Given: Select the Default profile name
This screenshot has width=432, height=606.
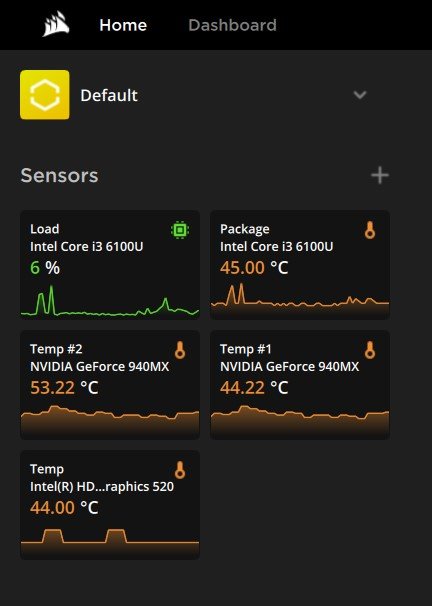Looking at the screenshot, I should [109, 95].
